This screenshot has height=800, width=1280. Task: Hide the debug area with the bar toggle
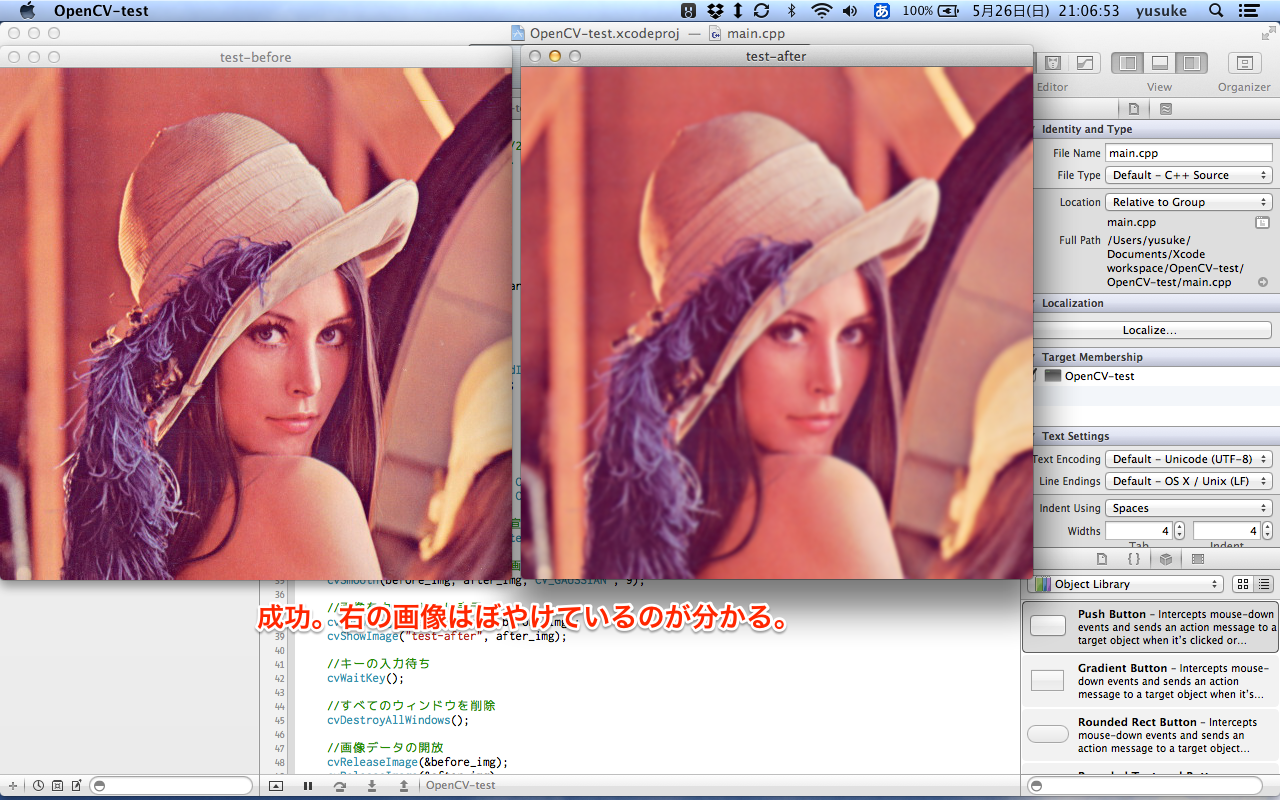tap(276, 786)
